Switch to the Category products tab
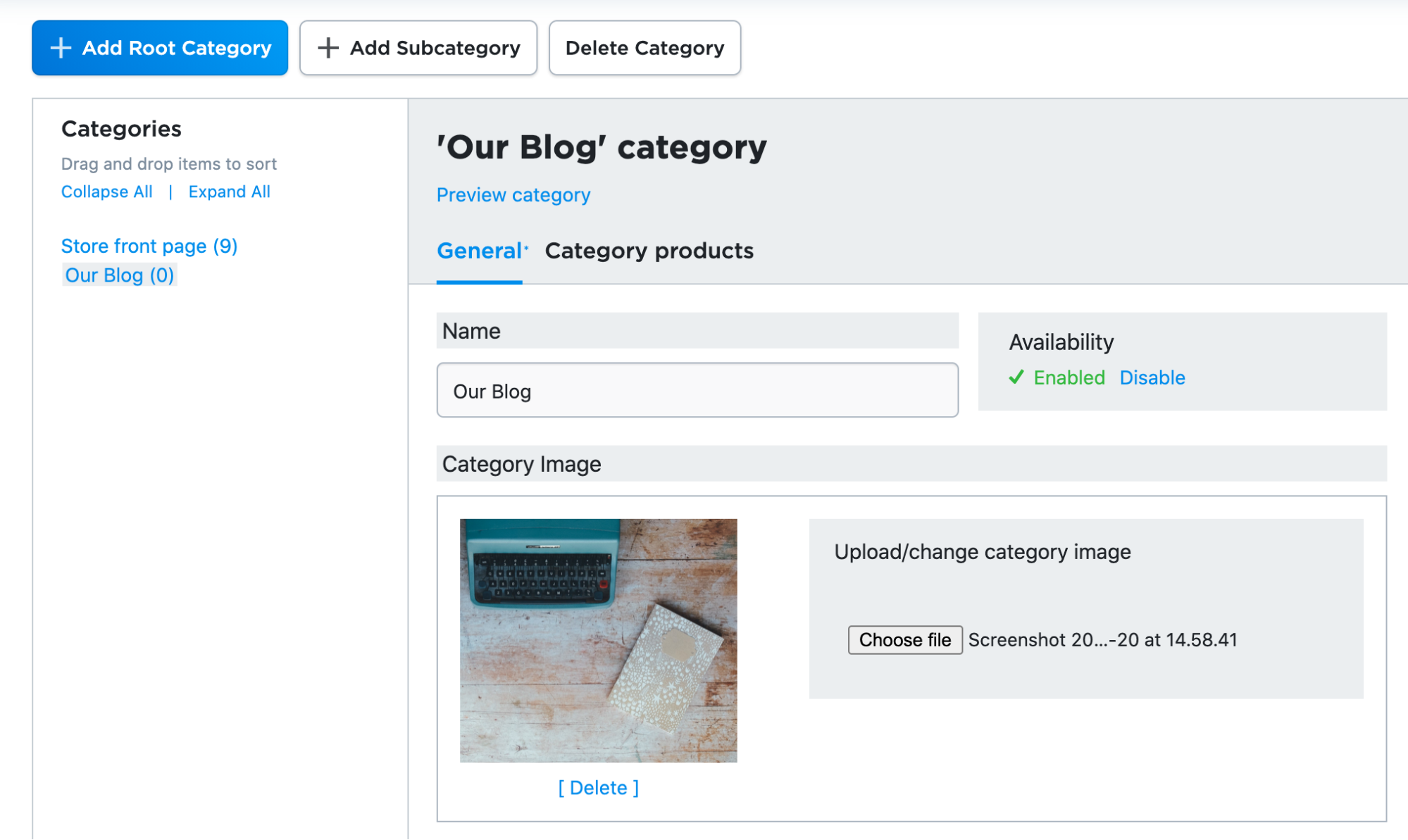 648,251
